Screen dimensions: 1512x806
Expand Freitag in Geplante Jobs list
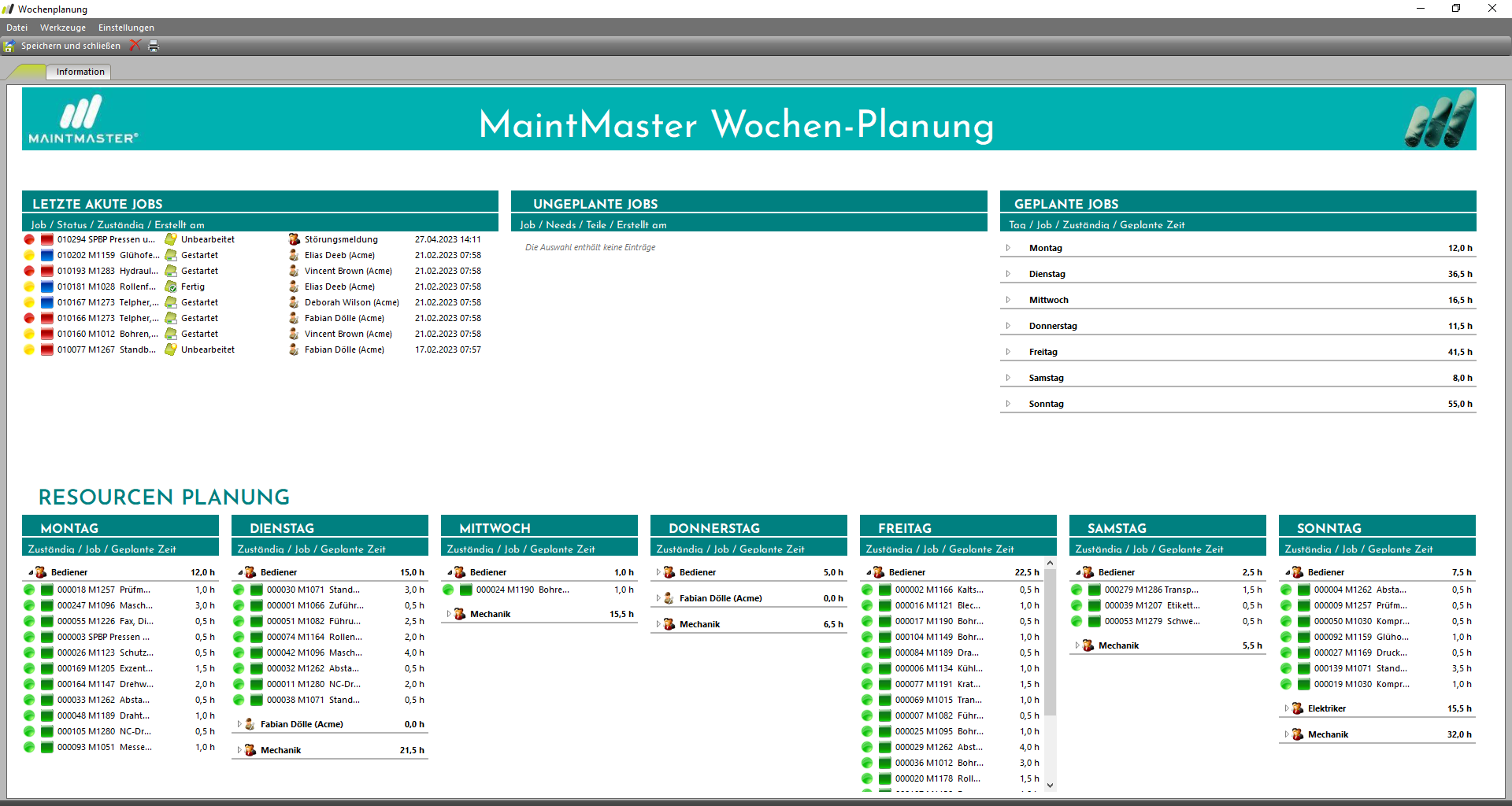tap(1008, 352)
